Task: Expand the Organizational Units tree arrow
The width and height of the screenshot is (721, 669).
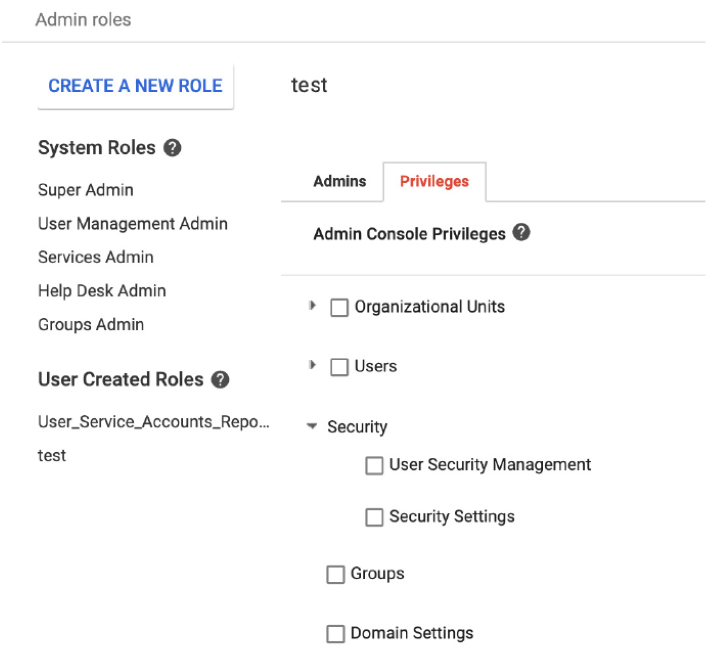Action: (x=313, y=307)
